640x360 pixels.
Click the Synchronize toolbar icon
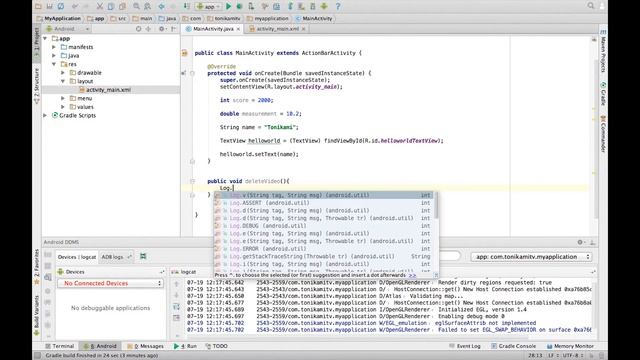pos(61,6)
